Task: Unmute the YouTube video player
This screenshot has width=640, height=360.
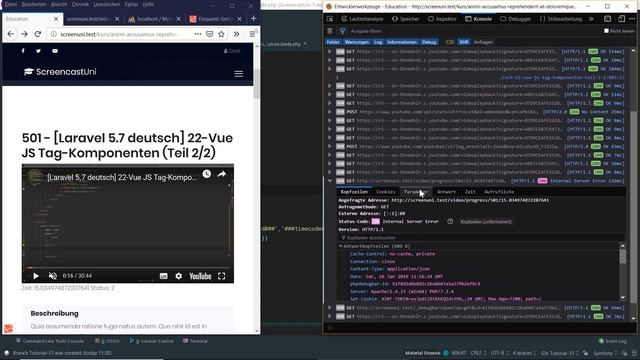Action: click(53, 276)
